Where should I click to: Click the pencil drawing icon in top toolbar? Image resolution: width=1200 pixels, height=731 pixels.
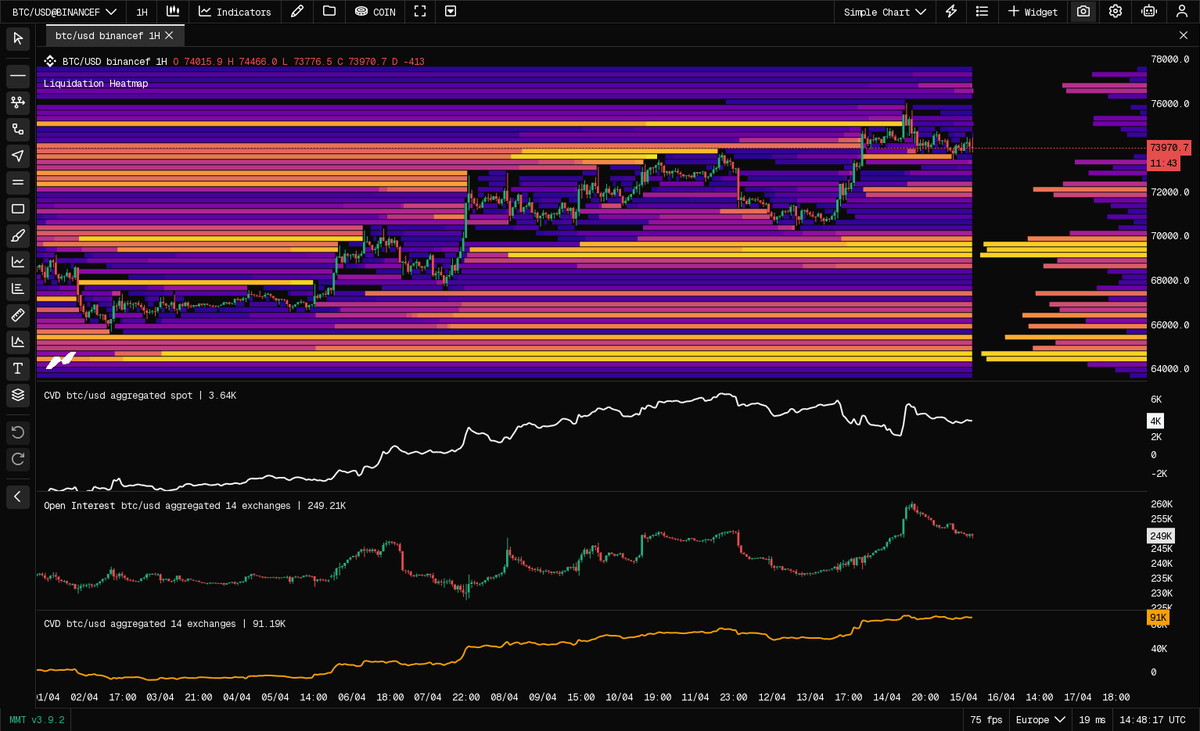click(x=297, y=12)
